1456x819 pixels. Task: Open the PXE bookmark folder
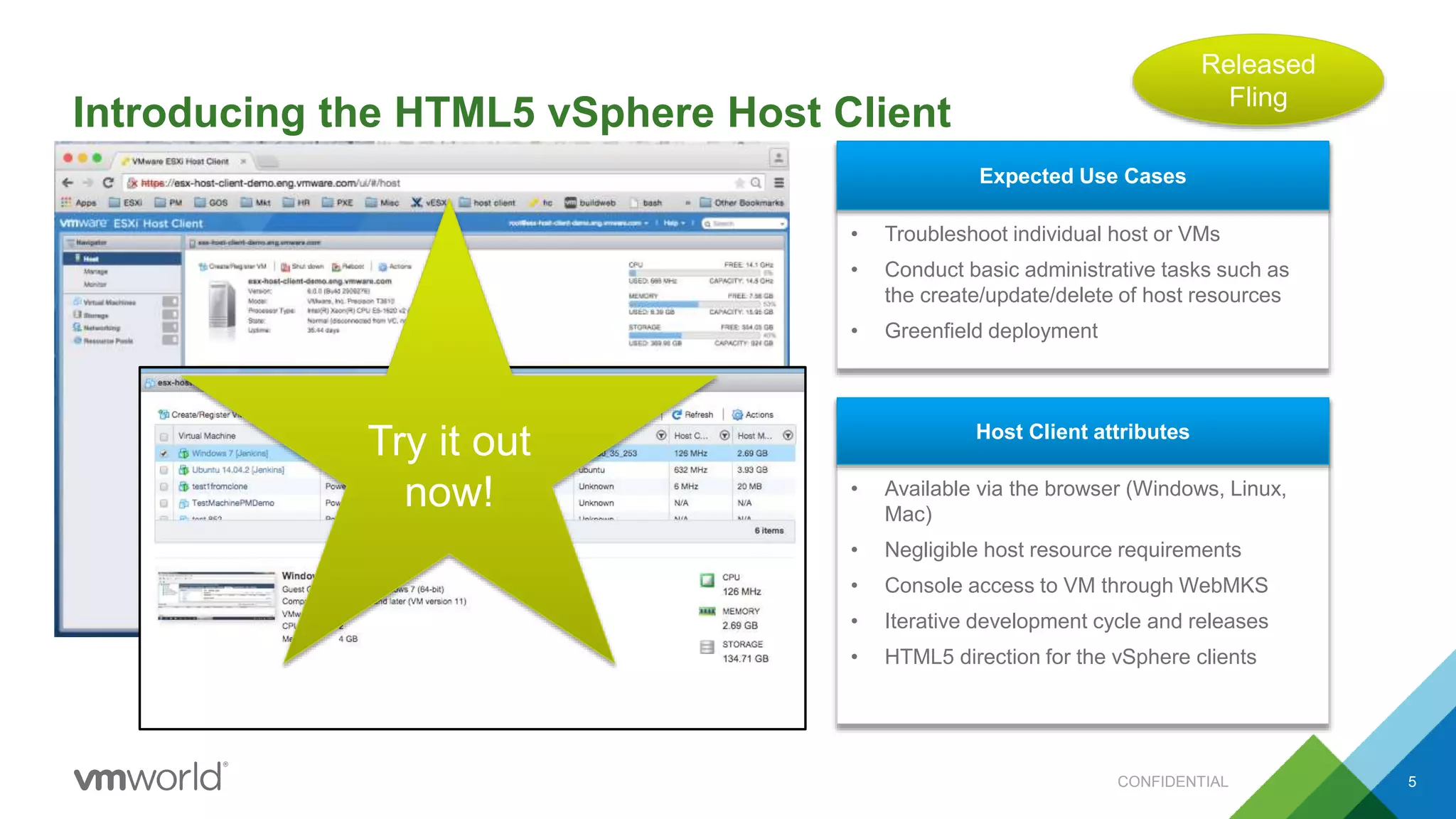[x=338, y=203]
